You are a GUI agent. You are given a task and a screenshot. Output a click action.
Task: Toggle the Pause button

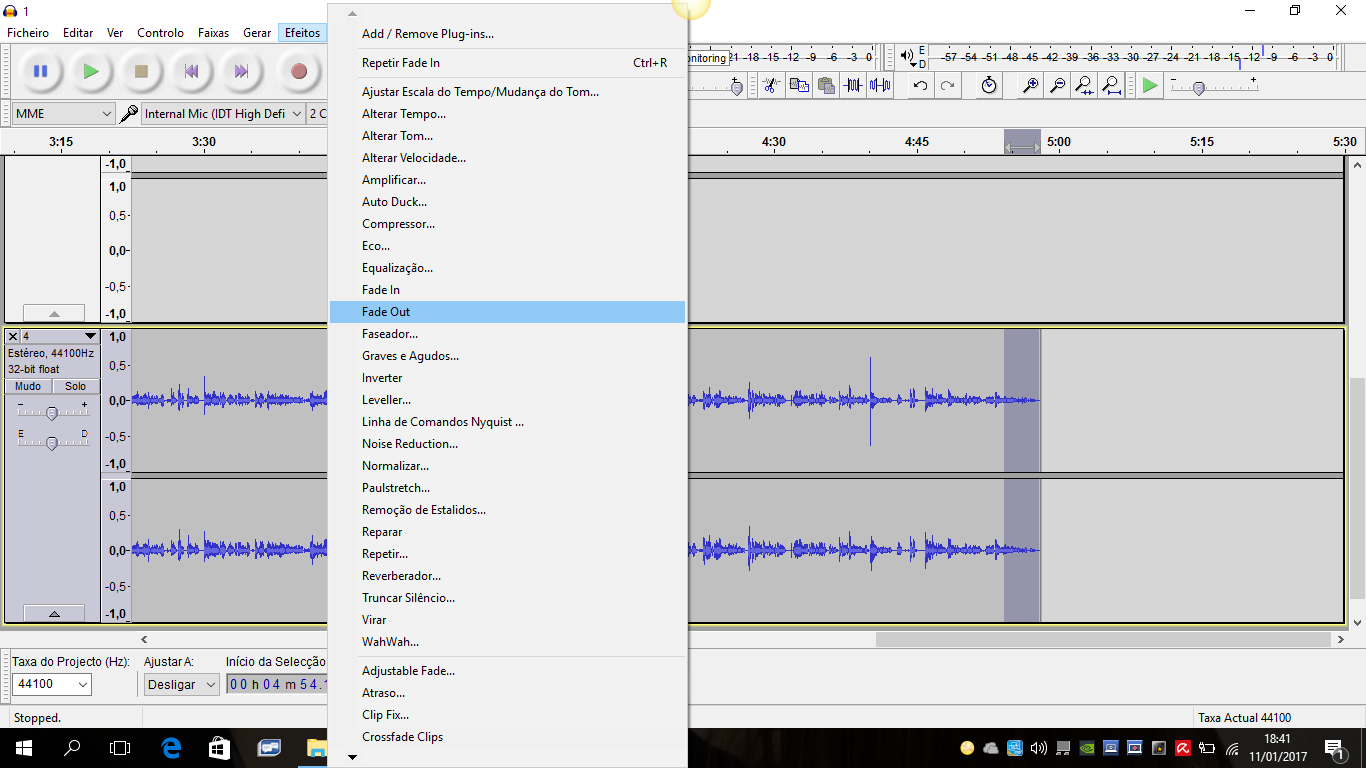(40, 71)
